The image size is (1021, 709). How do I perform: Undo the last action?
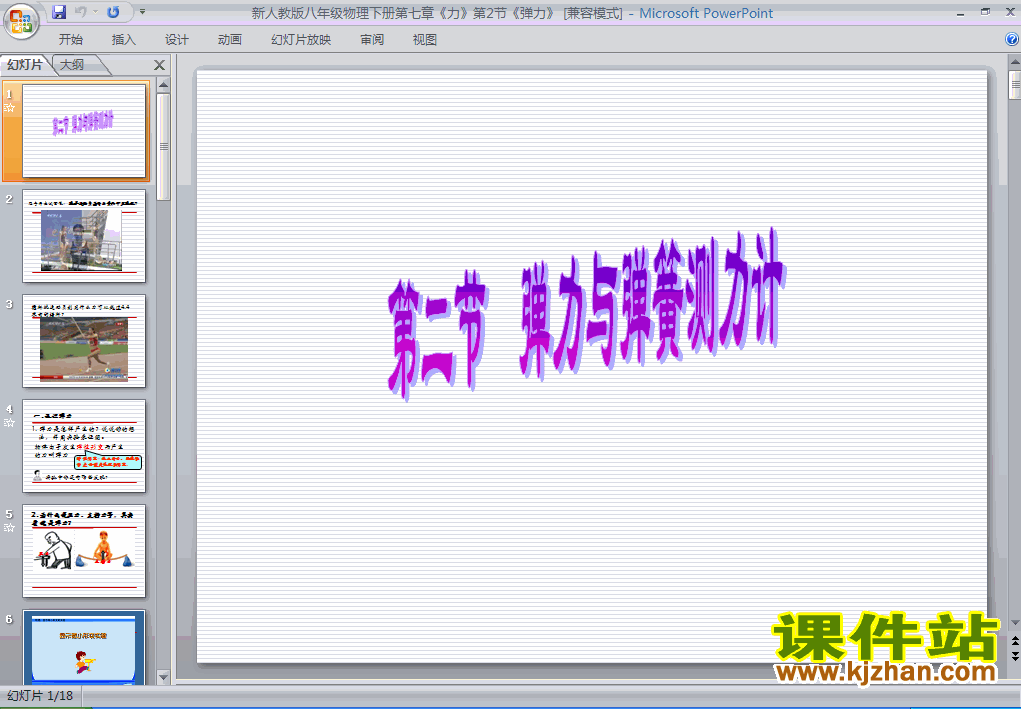coord(81,12)
